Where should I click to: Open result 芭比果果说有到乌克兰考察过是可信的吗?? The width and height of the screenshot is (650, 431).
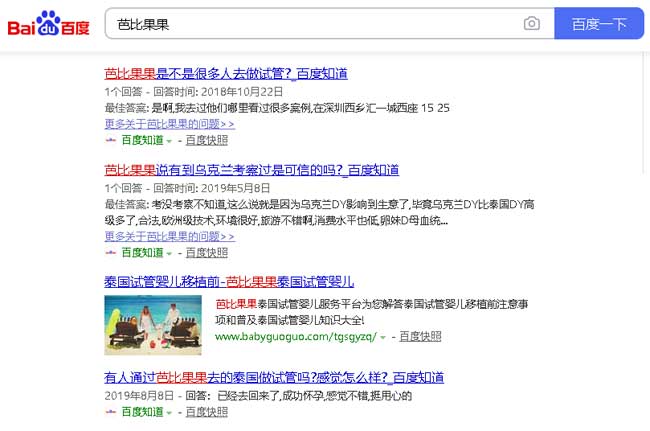[252, 170]
